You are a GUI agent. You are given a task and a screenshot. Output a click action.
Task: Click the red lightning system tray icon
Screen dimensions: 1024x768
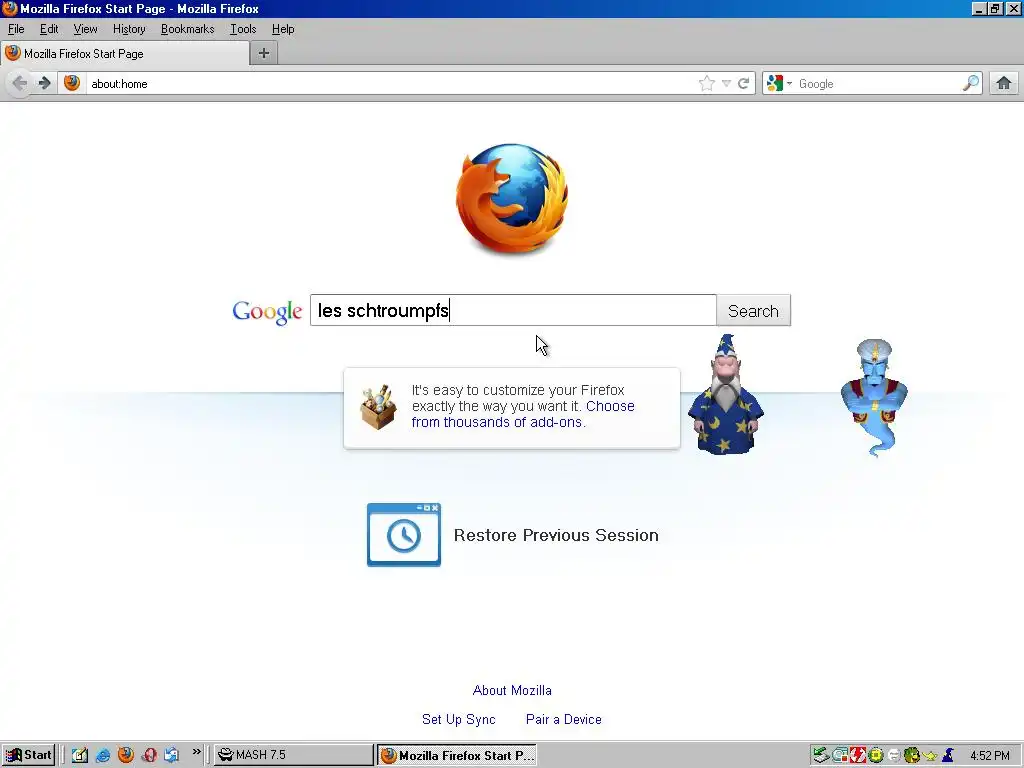tap(857, 756)
